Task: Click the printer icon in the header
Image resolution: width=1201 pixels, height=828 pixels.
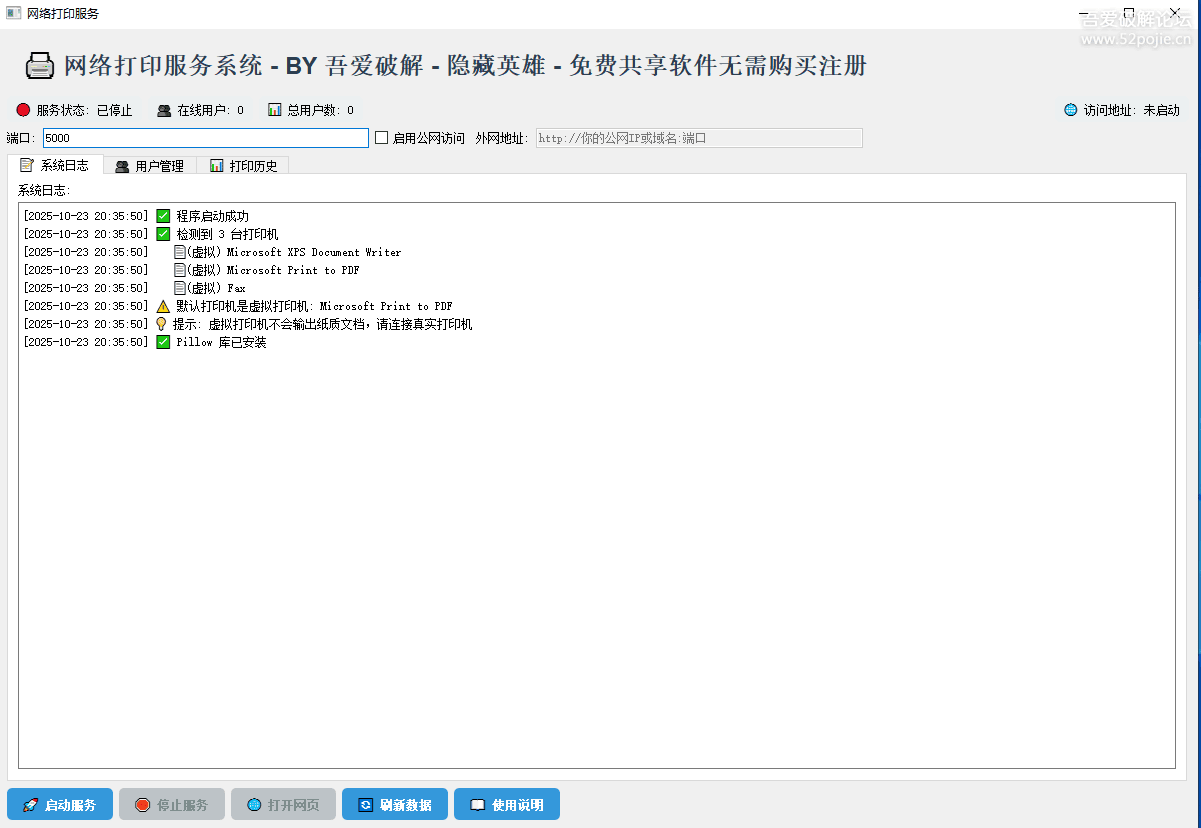Action: [40, 66]
